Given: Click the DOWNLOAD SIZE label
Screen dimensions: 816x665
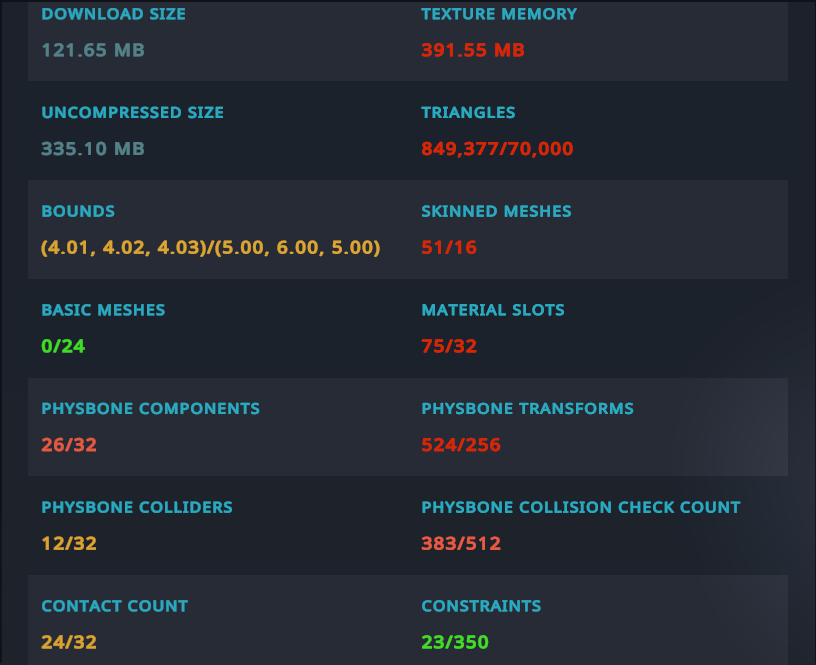Looking at the screenshot, I should point(113,14).
